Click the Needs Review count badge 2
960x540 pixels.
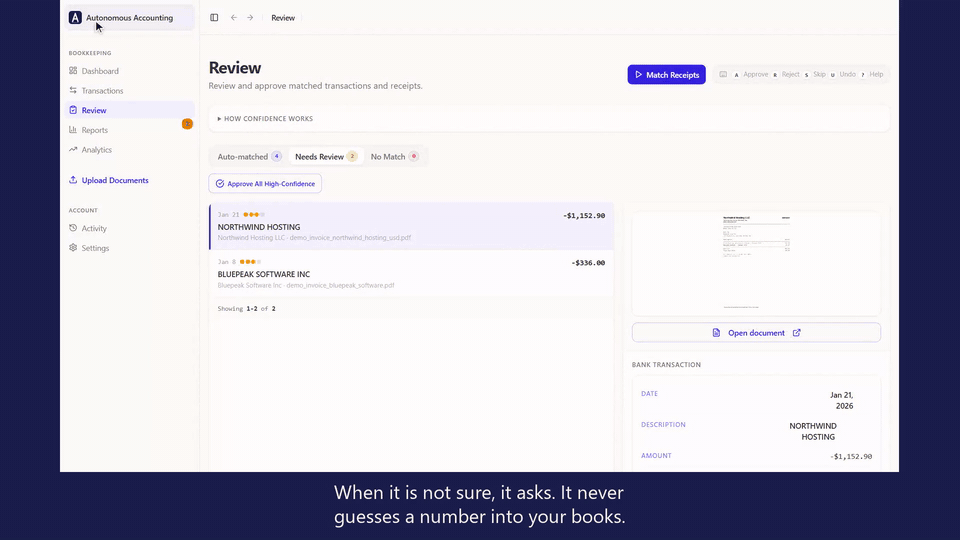tap(352, 156)
